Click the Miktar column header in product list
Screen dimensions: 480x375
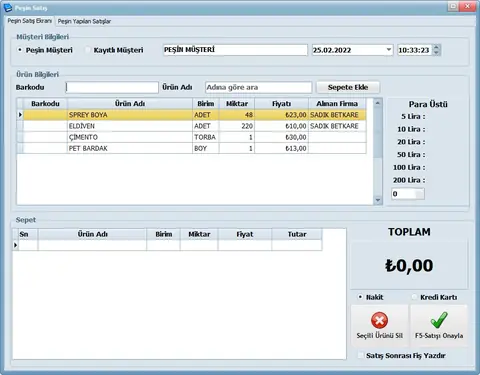click(237, 104)
